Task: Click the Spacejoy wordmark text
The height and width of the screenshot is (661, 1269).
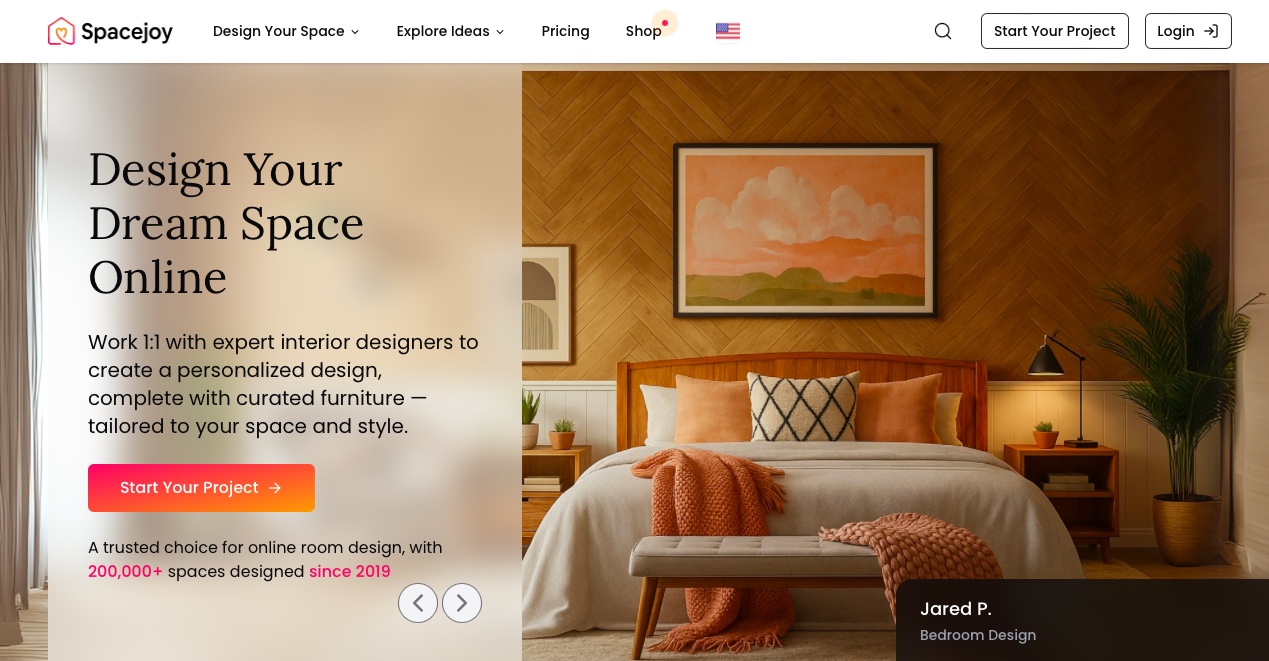Action: pyautogui.click(x=127, y=32)
